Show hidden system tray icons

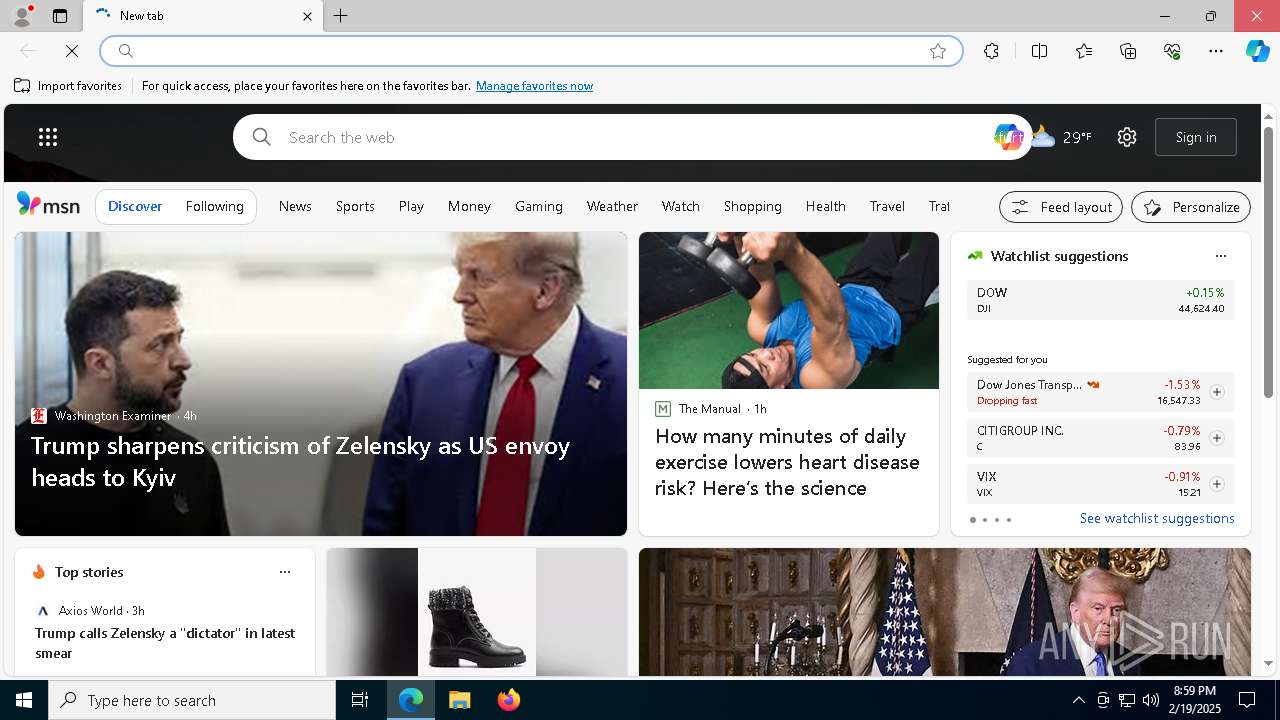click(x=1078, y=700)
